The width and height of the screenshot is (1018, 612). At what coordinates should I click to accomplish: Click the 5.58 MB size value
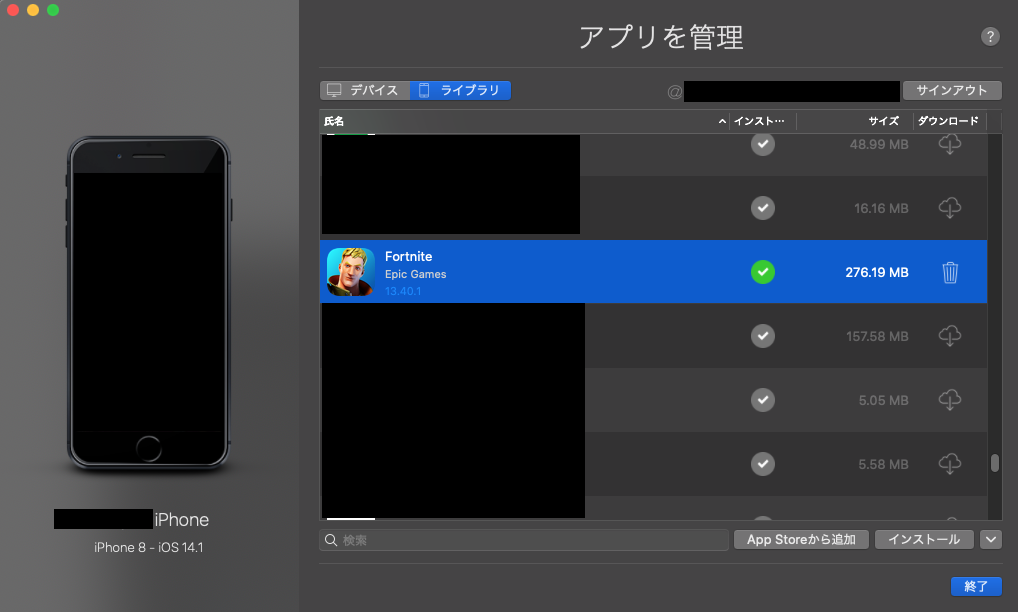point(884,464)
